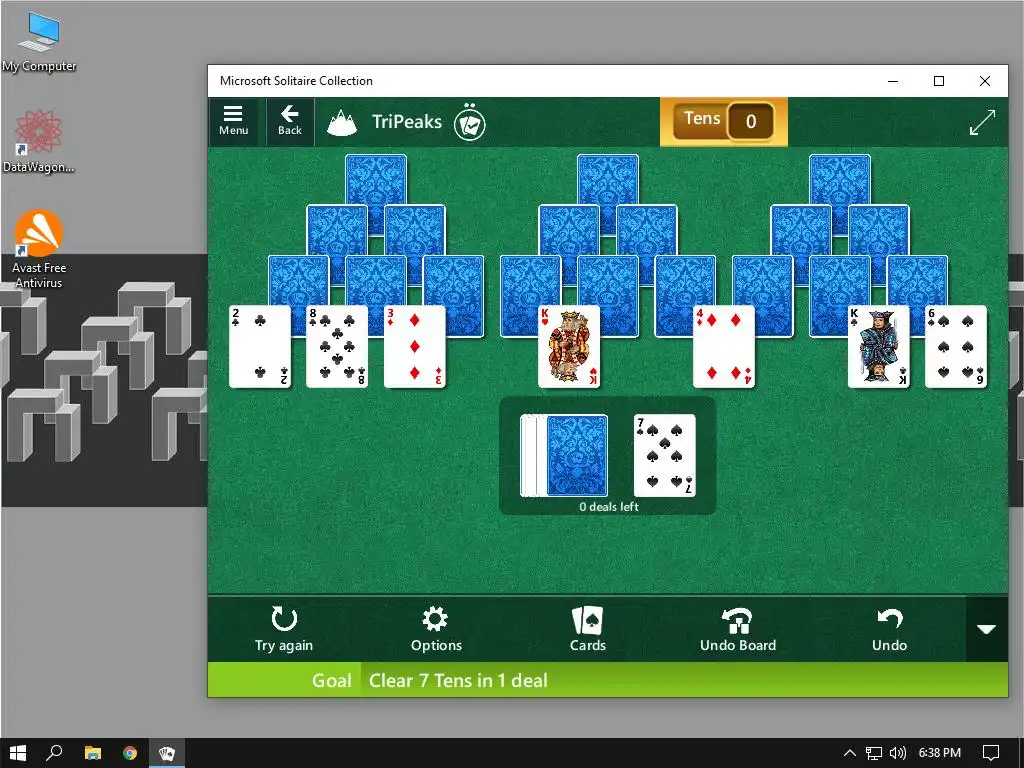This screenshot has height=768, width=1024.
Task: Play the 2 of clubs card
Action: click(x=260, y=347)
